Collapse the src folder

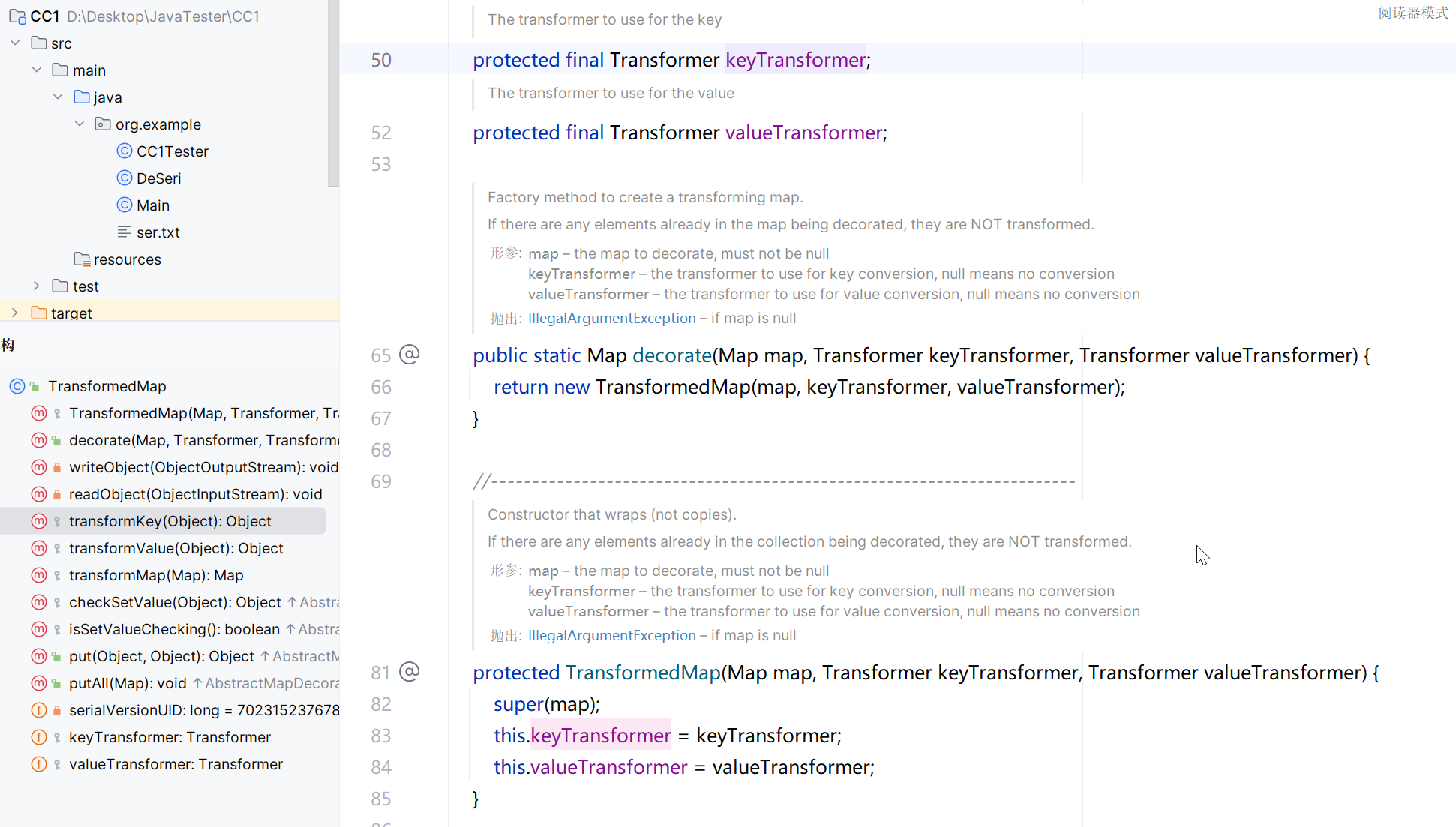pos(15,43)
